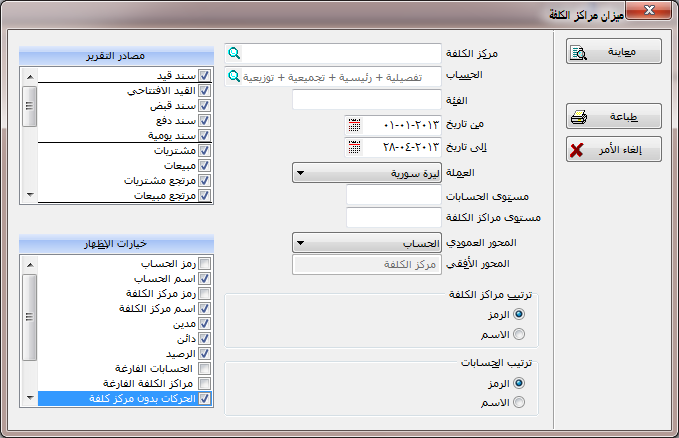Screen dimensions: 679x438
Task: Click the الفئة category input field
Action: pos(366,99)
